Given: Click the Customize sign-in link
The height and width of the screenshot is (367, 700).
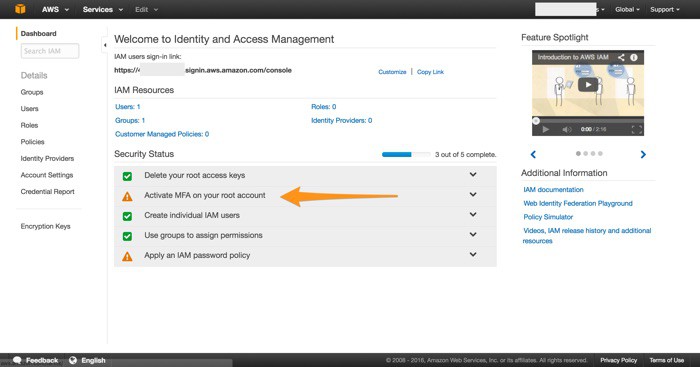Looking at the screenshot, I should click(392, 72).
